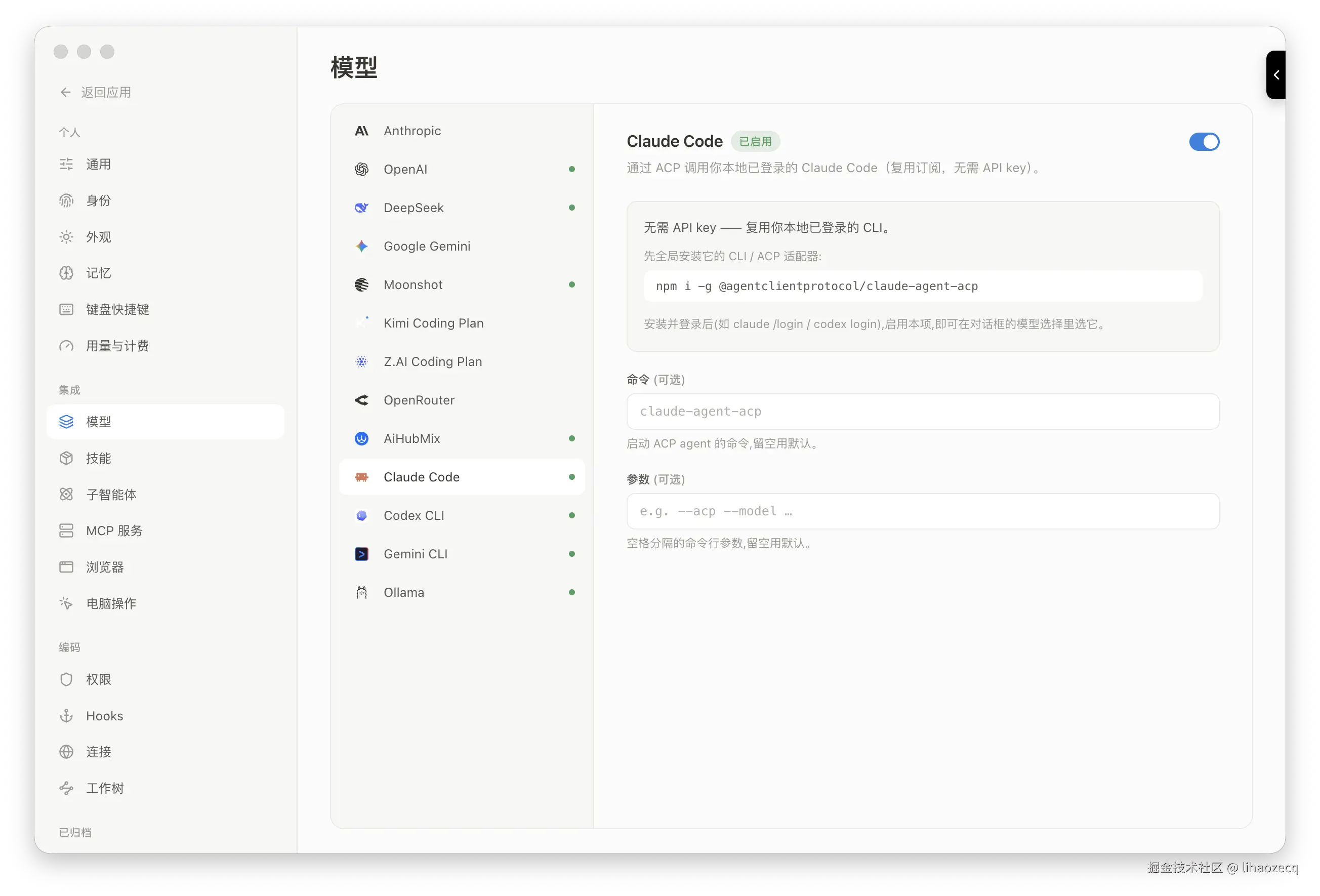
Task: Open 通用 general settings icon
Action: (66, 164)
